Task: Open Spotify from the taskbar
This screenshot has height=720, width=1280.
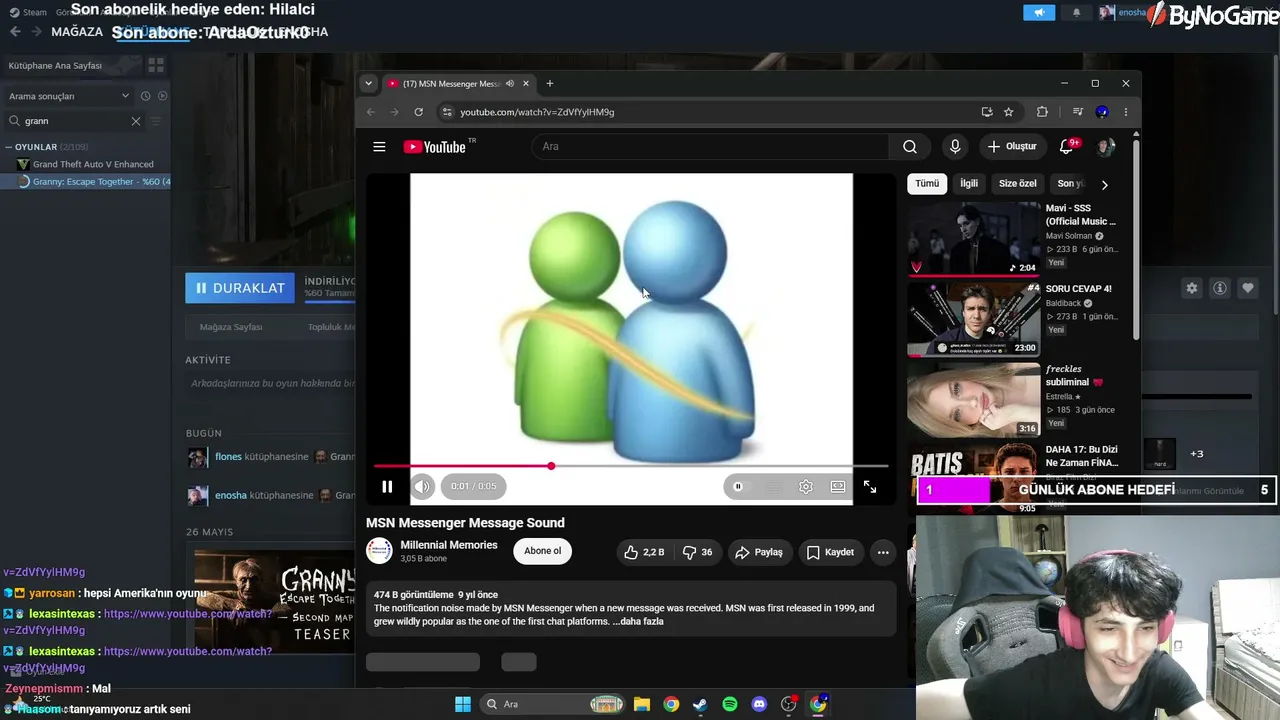Action: (x=730, y=704)
